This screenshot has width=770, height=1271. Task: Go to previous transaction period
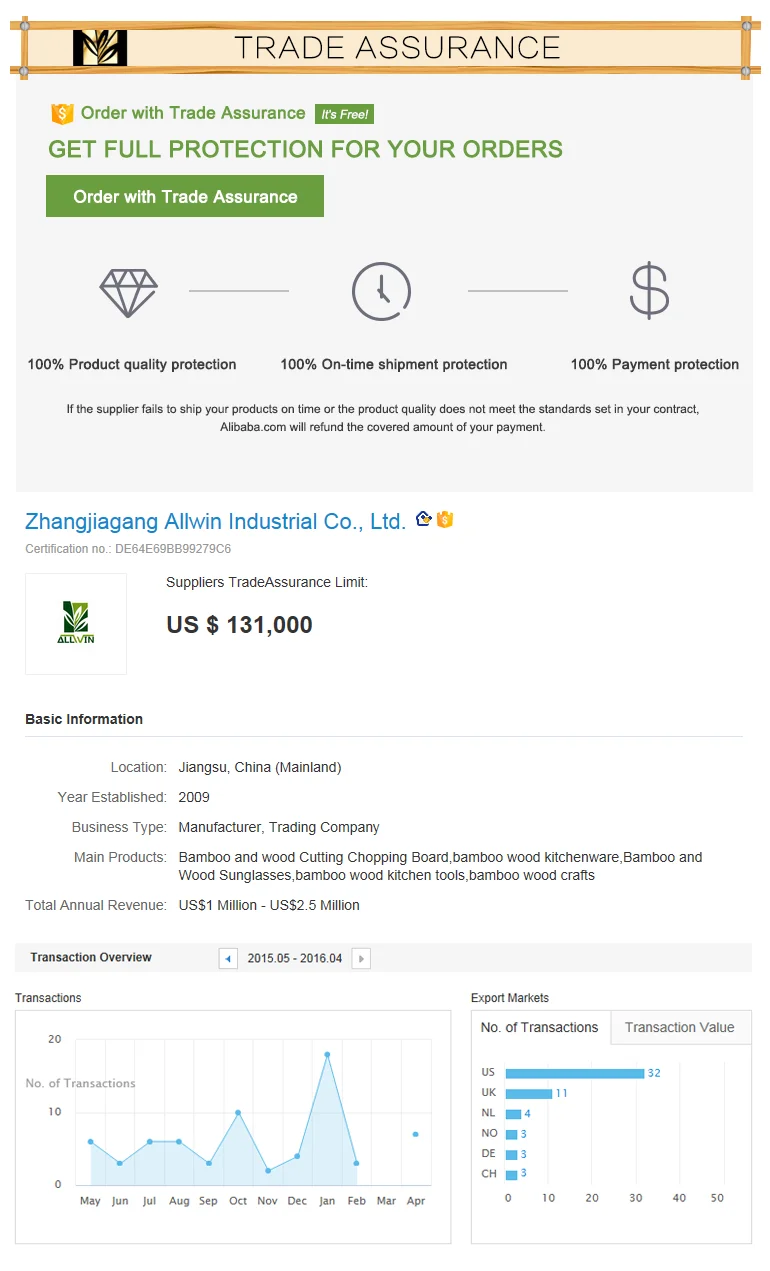click(228, 959)
